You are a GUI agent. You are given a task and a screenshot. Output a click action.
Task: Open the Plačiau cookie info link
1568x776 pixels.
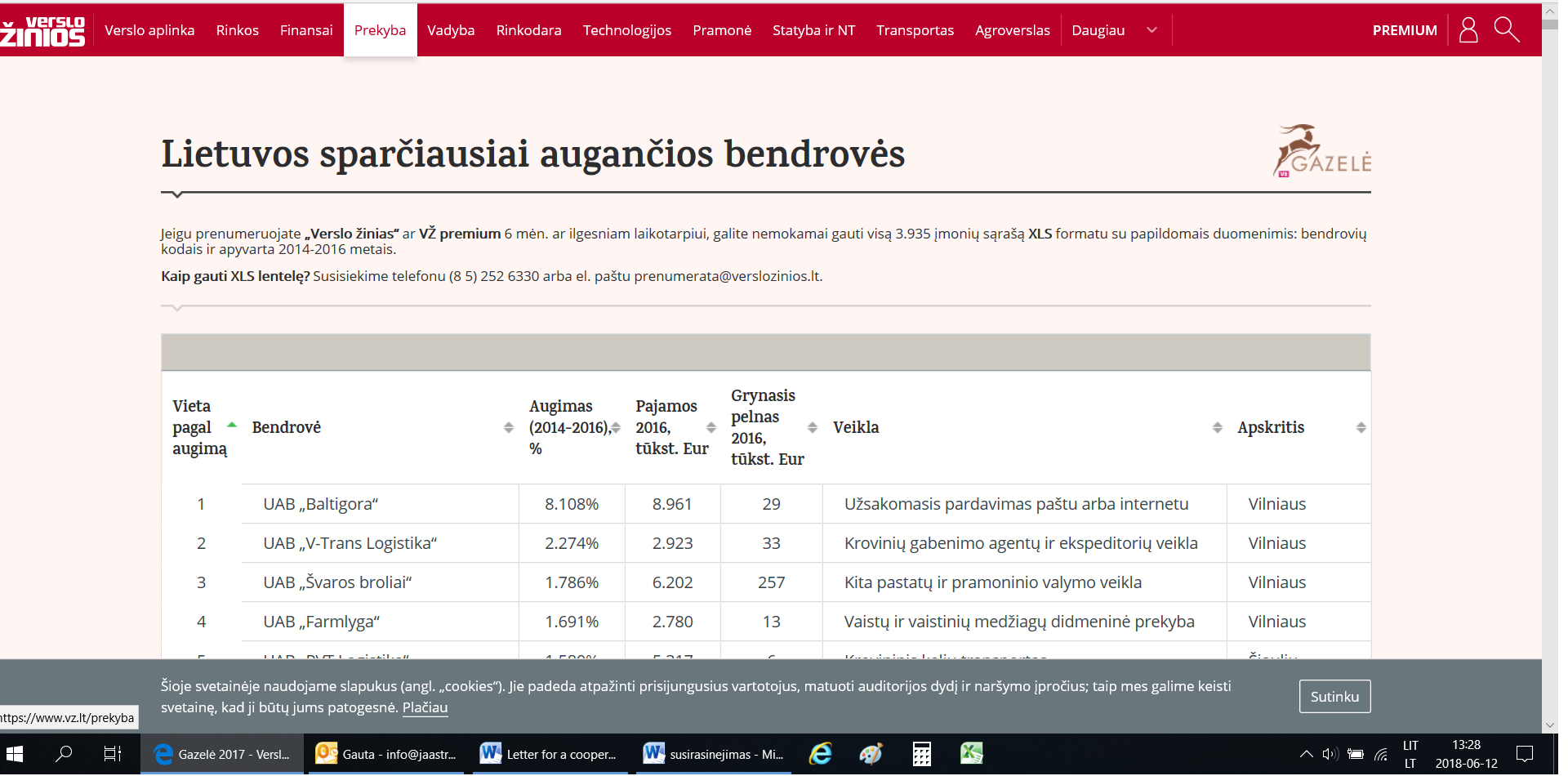point(425,707)
